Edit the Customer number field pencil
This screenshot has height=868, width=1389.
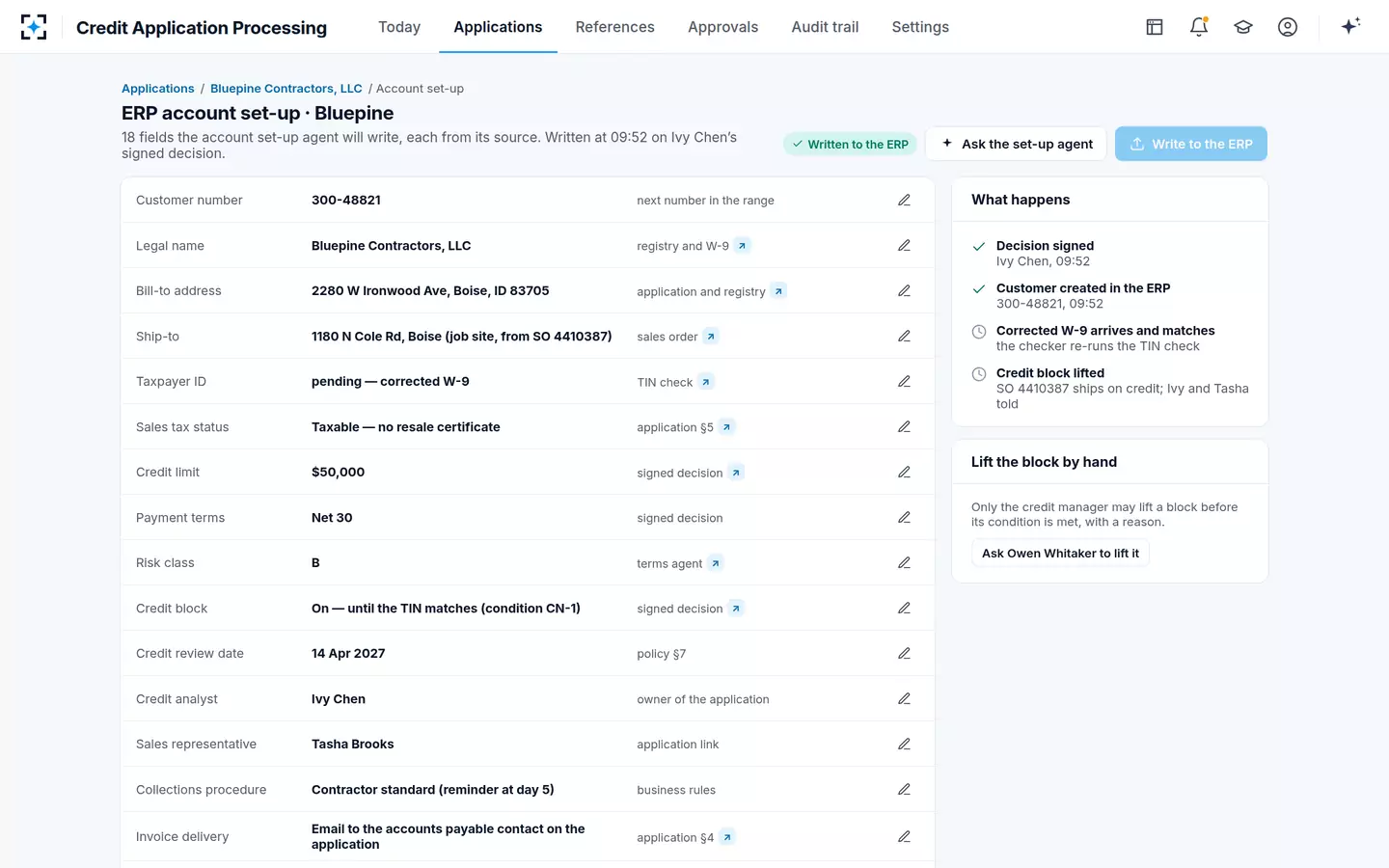(x=904, y=200)
